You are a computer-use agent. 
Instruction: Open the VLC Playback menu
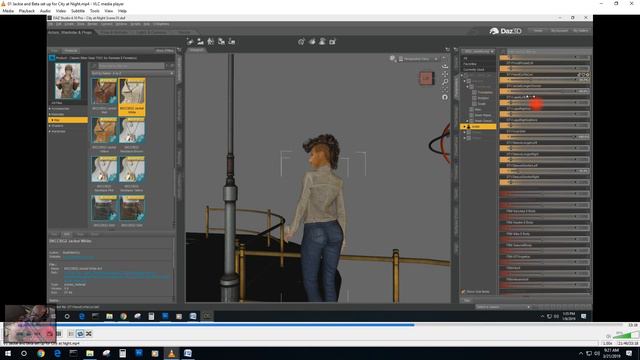(x=27, y=11)
